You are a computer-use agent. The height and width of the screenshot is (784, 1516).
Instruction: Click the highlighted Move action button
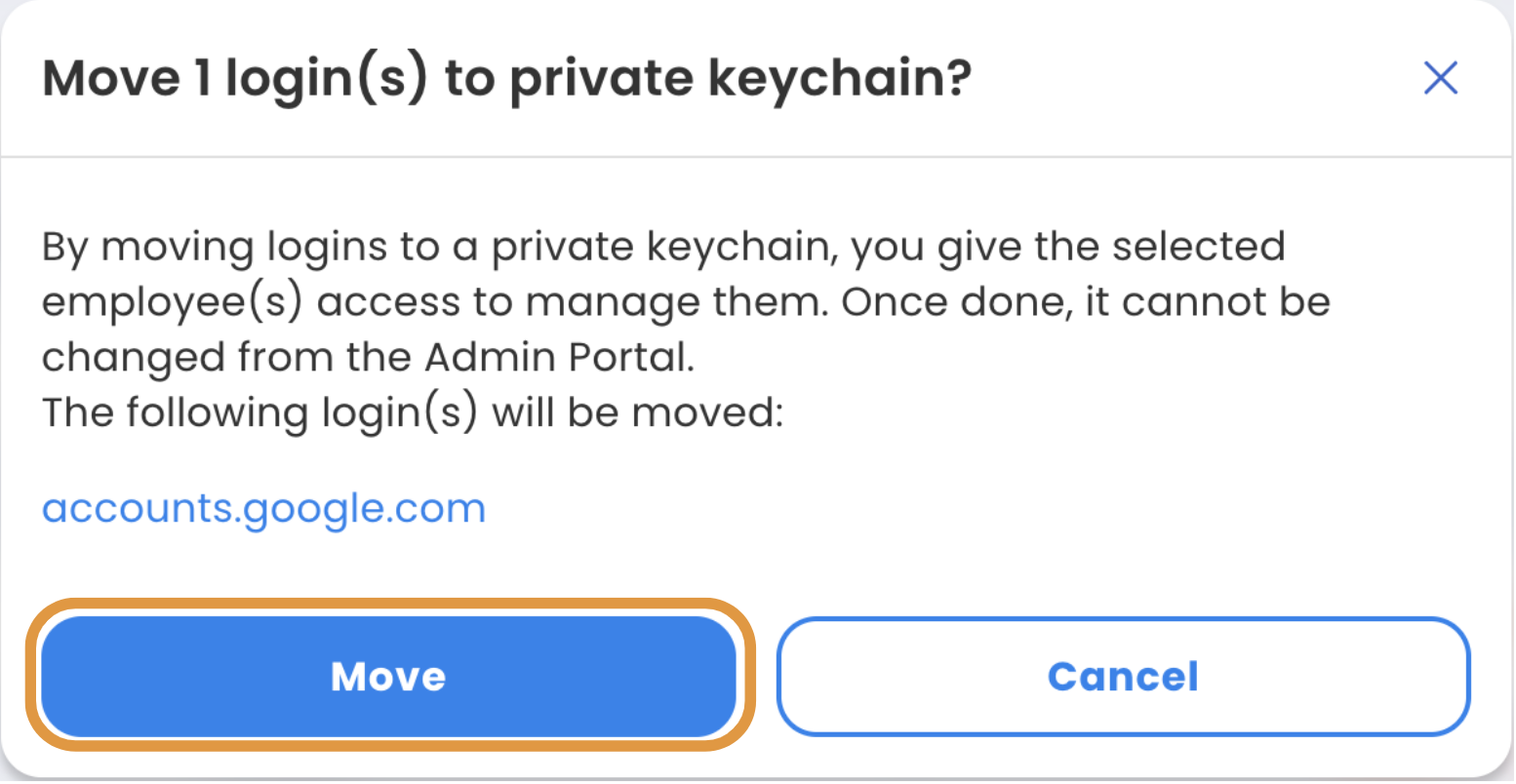(388, 676)
